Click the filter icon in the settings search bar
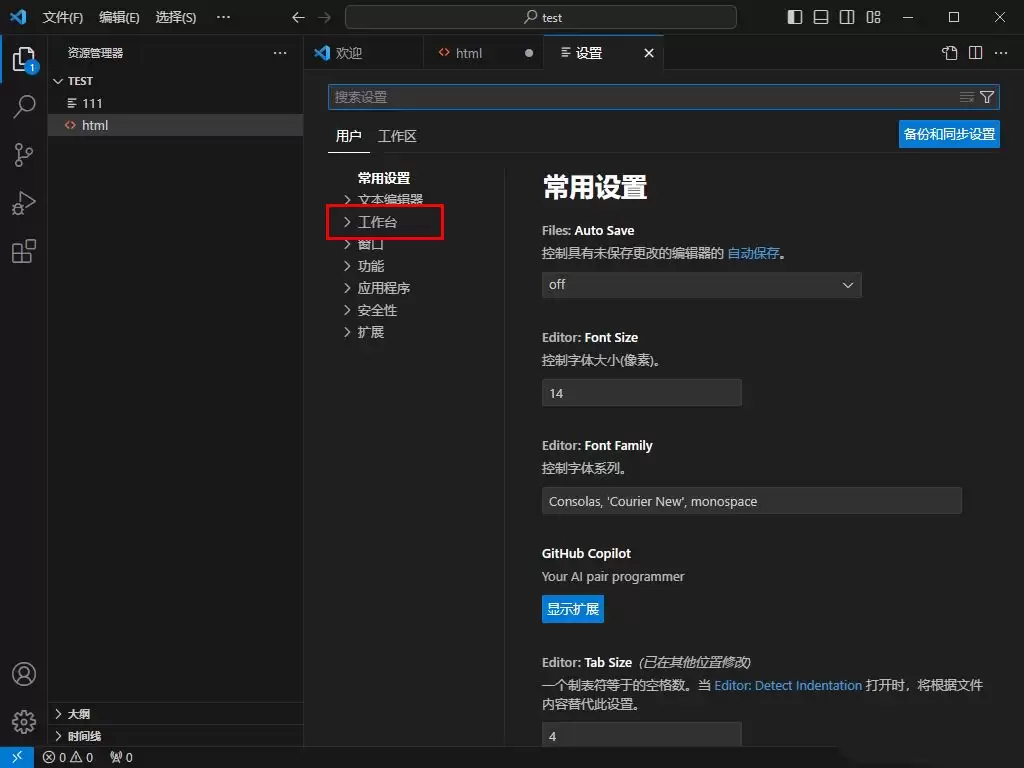This screenshot has height=768, width=1024. 986,96
